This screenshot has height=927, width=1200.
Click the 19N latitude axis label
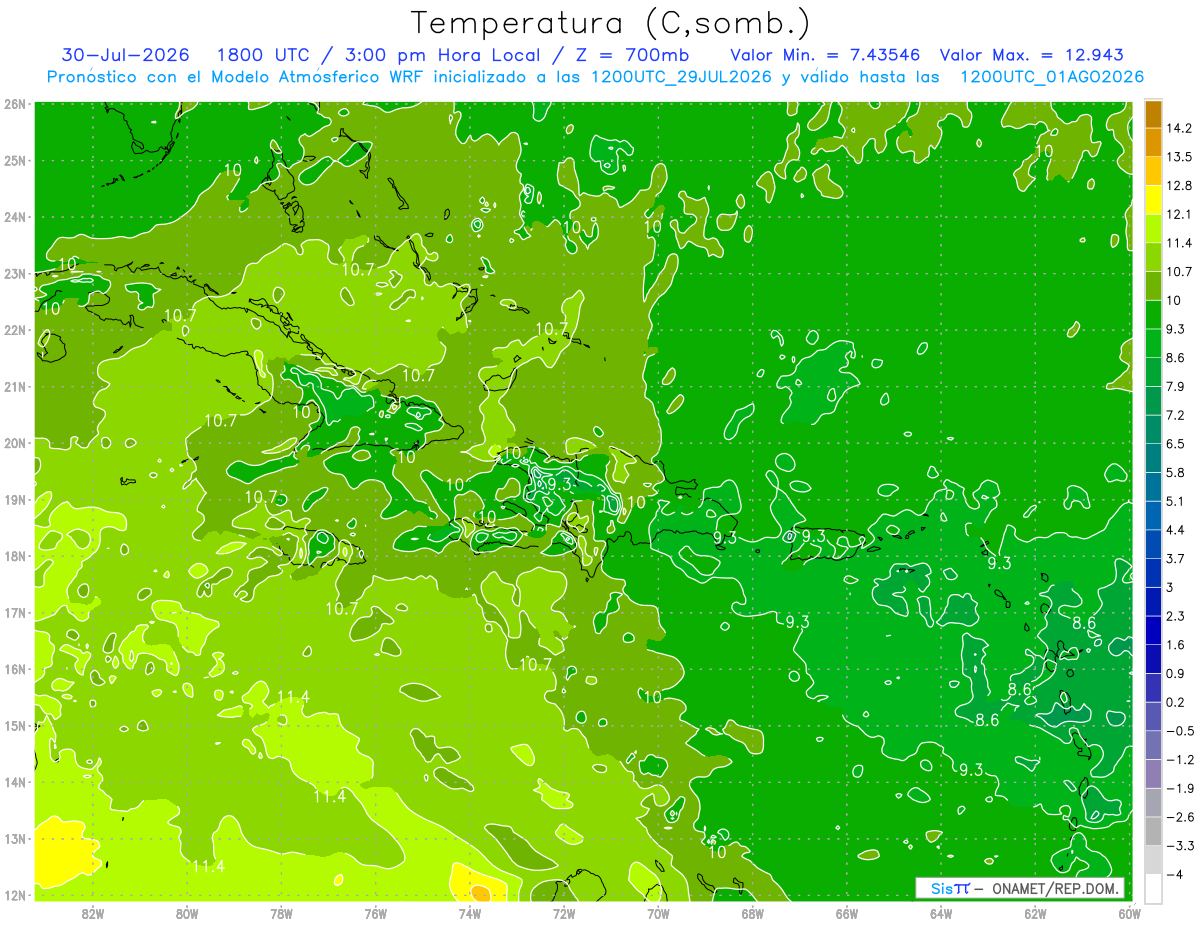point(14,499)
